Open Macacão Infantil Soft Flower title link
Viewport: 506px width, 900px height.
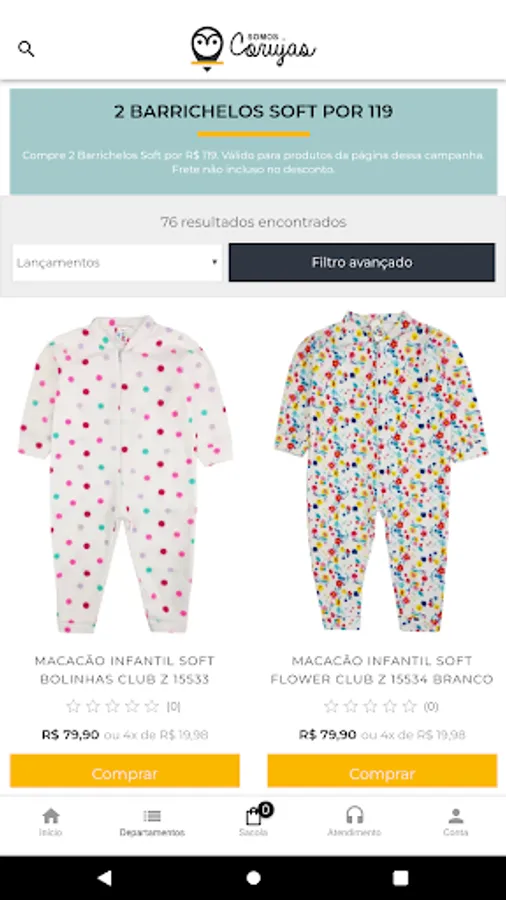(x=382, y=670)
